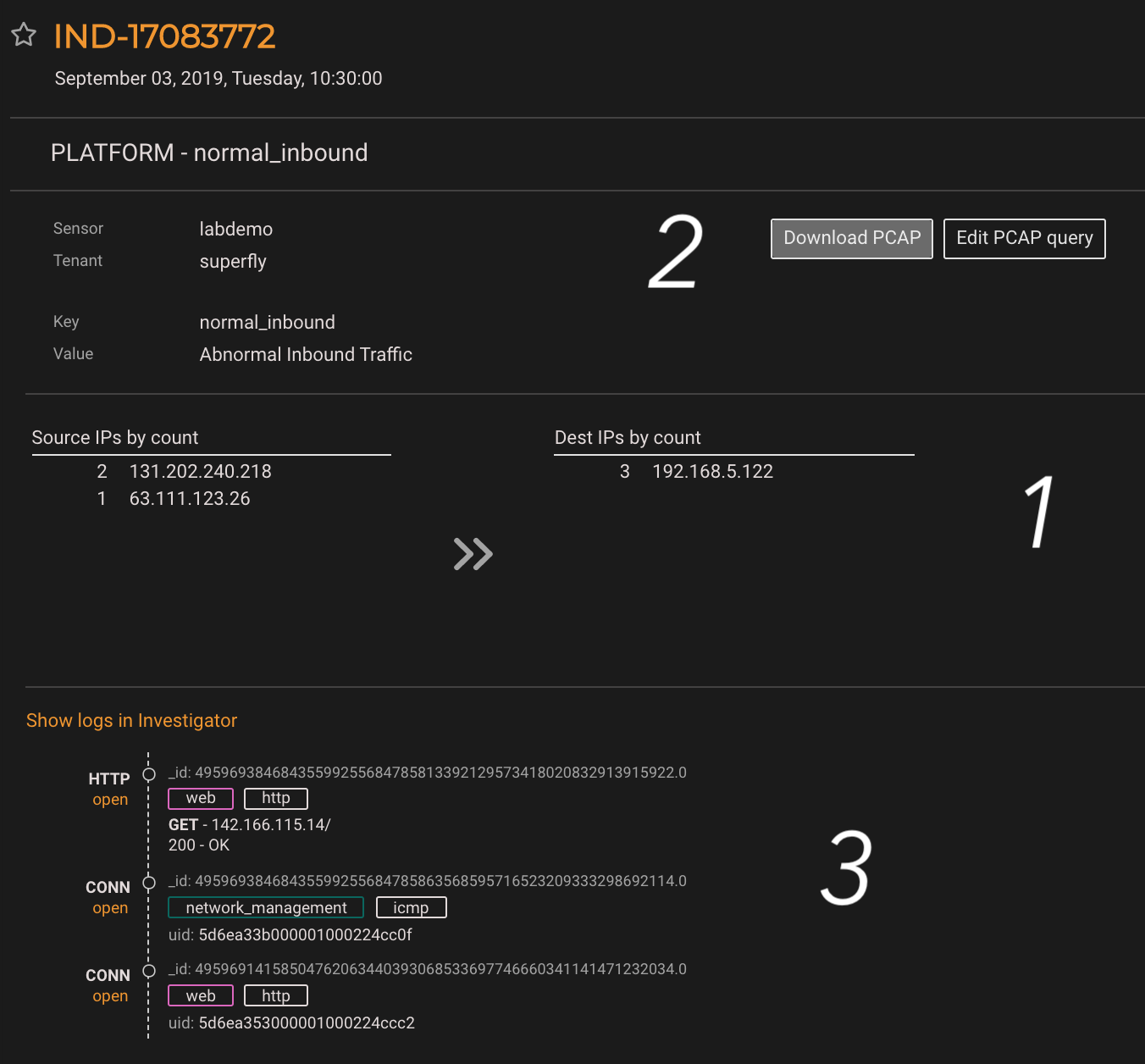
Task: Select the network_management tag
Action: (x=266, y=908)
